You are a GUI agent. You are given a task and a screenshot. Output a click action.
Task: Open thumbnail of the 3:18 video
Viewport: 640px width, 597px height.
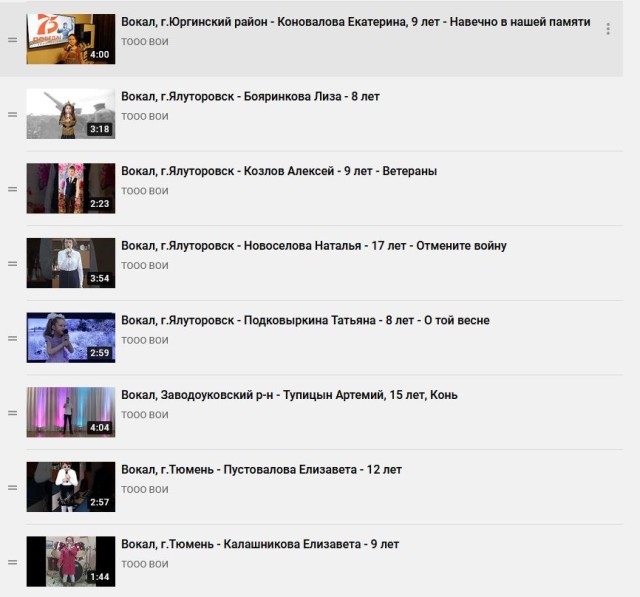71,114
